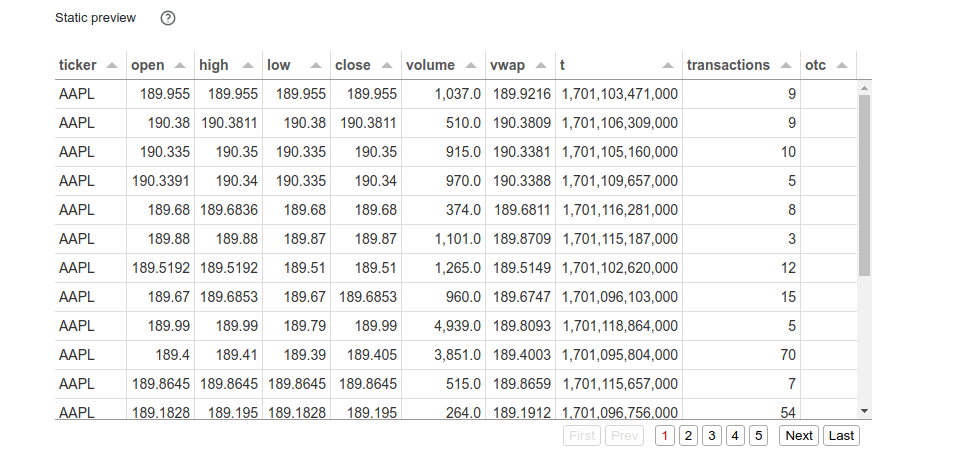Click the help icon beside Static preview
This screenshot has height=456, width=972.
tap(168, 18)
